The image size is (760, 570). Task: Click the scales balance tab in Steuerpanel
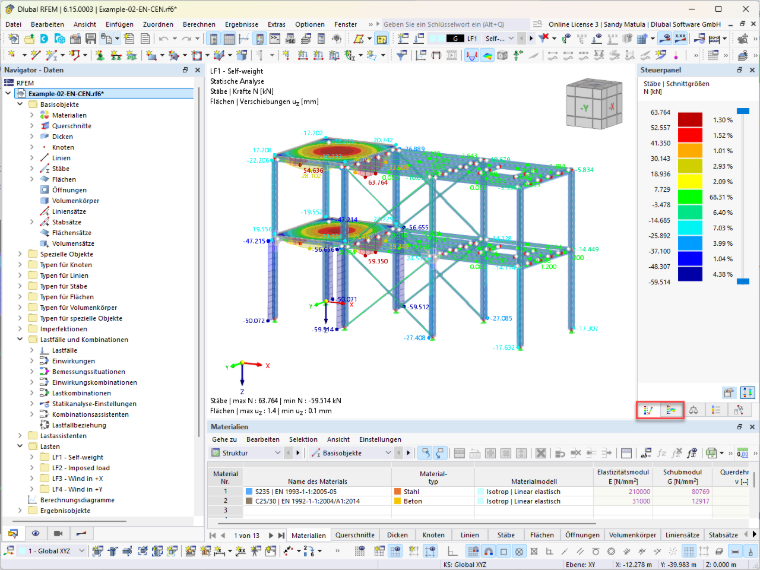click(694, 410)
